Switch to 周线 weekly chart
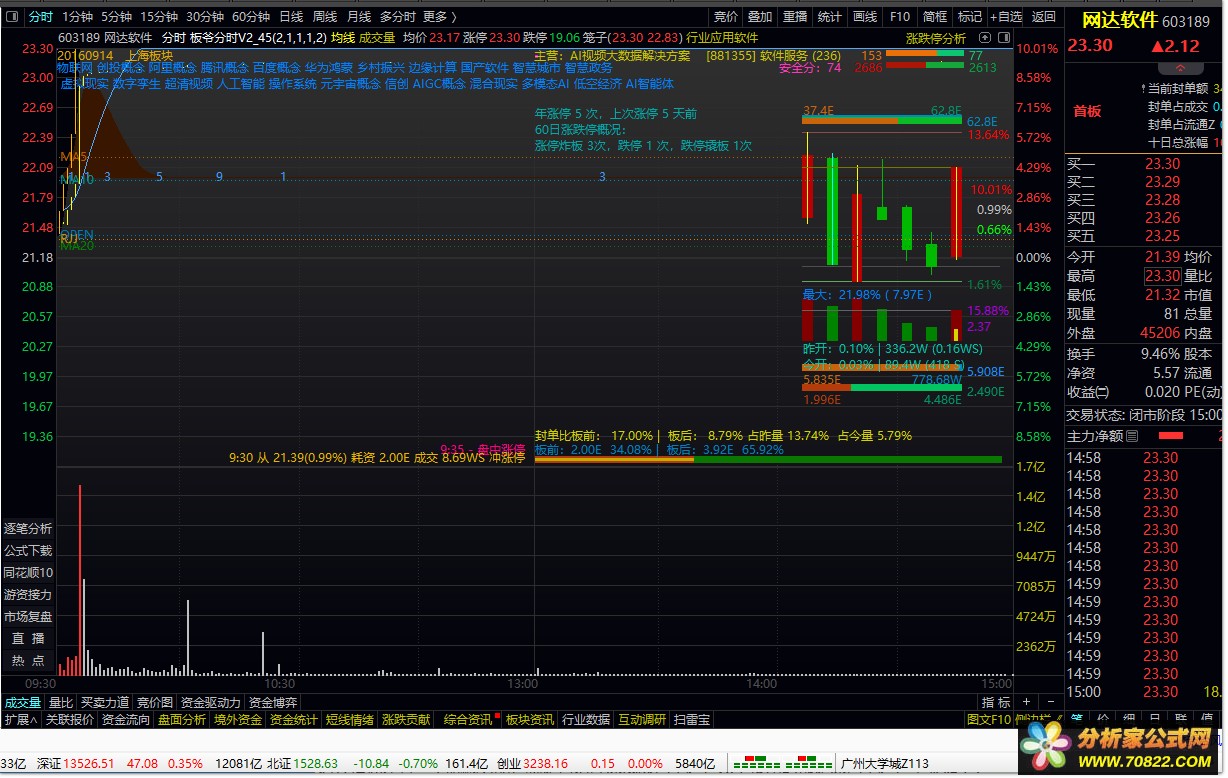The width and height of the screenshot is (1228, 778). coord(325,16)
